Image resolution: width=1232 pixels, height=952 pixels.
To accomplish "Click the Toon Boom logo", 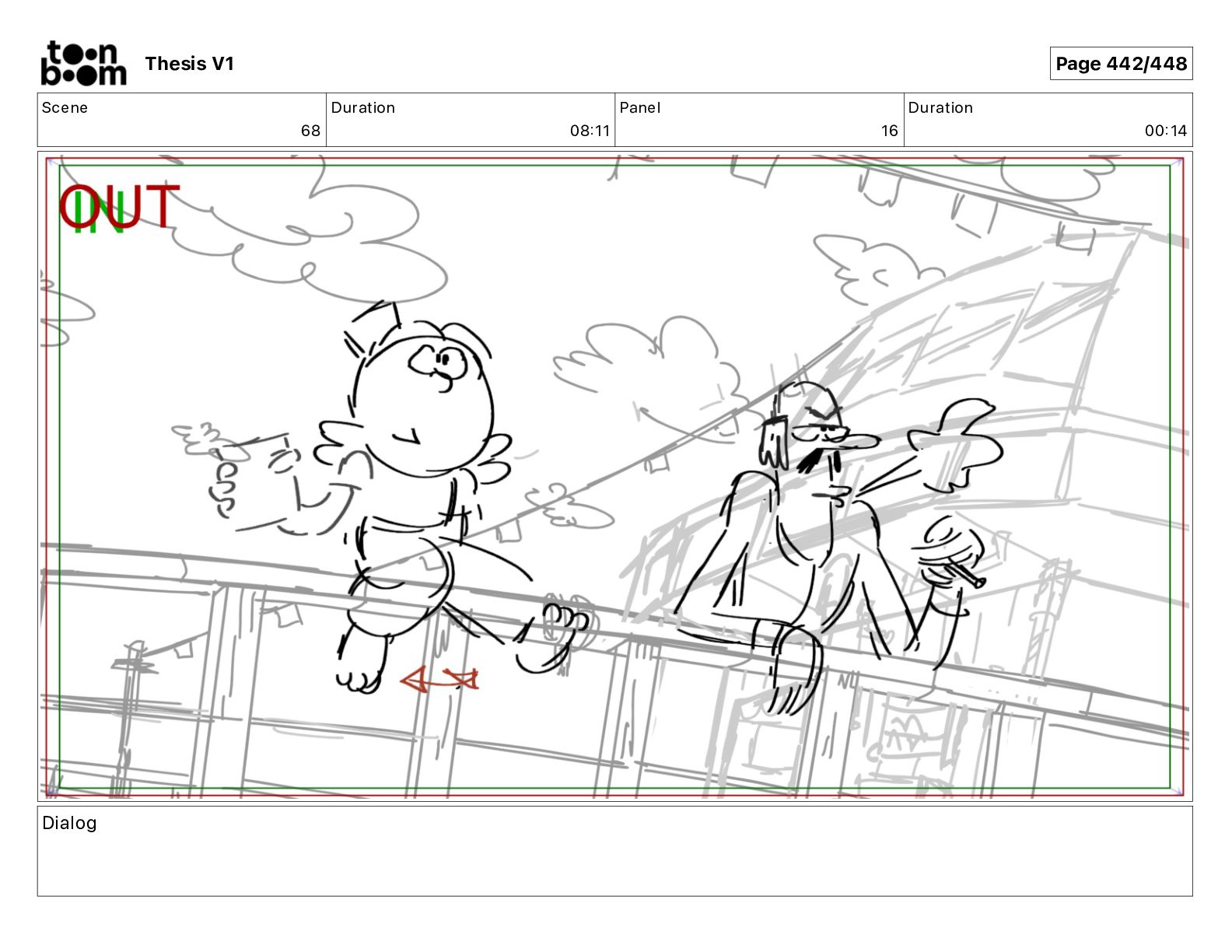I will (x=83, y=63).
